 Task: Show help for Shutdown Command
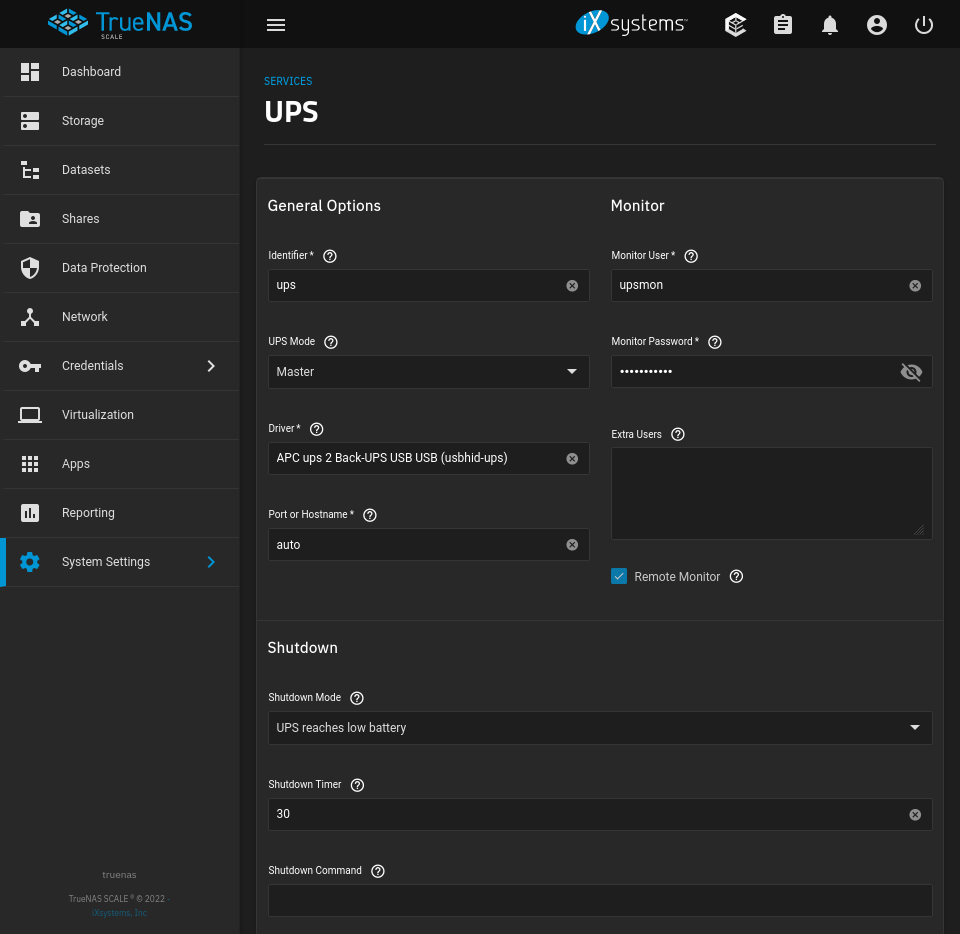[x=378, y=872]
